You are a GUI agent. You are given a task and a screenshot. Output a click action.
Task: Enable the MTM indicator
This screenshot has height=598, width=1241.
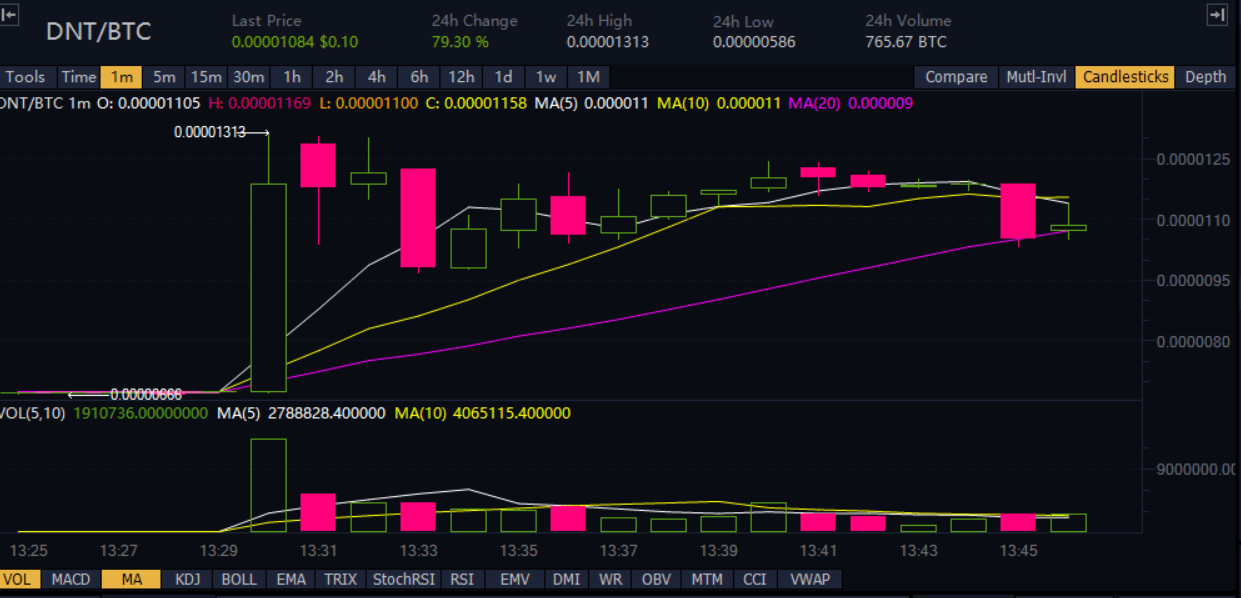[x=707, y=579]
